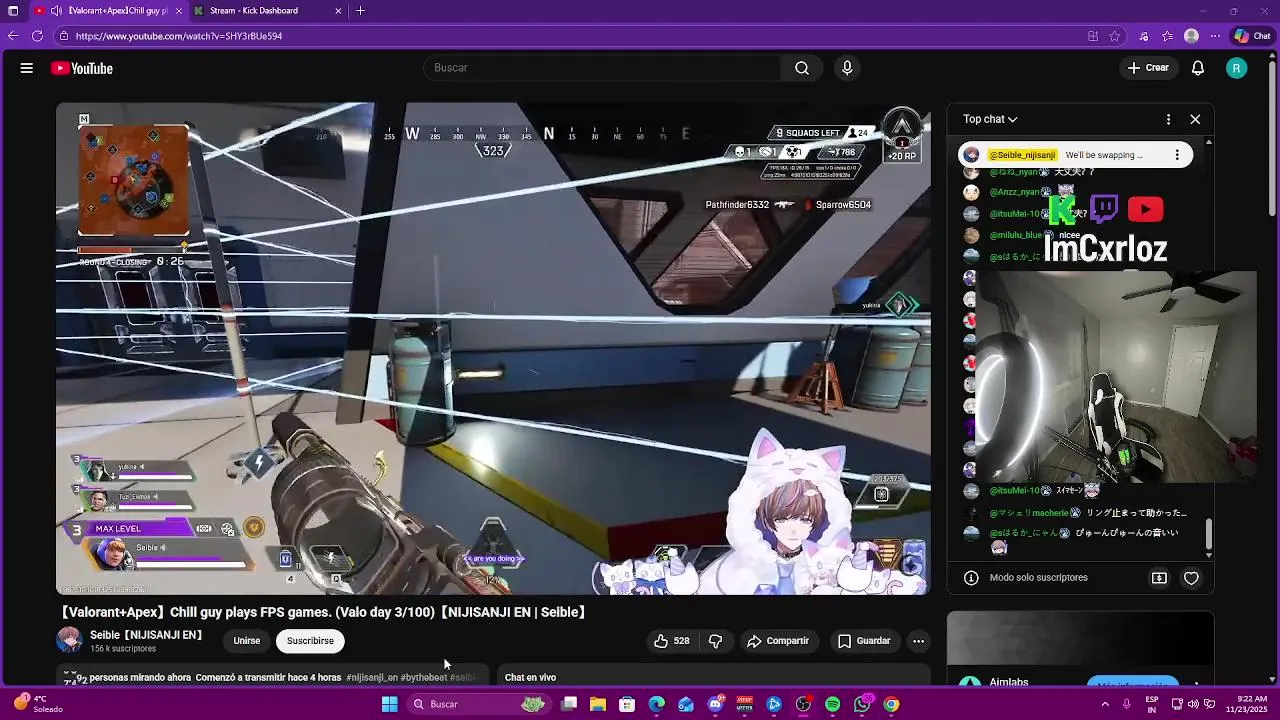Viewport: 1280px width, 720px height.
Task: Open a new browser tab
Action: (360, 11)
